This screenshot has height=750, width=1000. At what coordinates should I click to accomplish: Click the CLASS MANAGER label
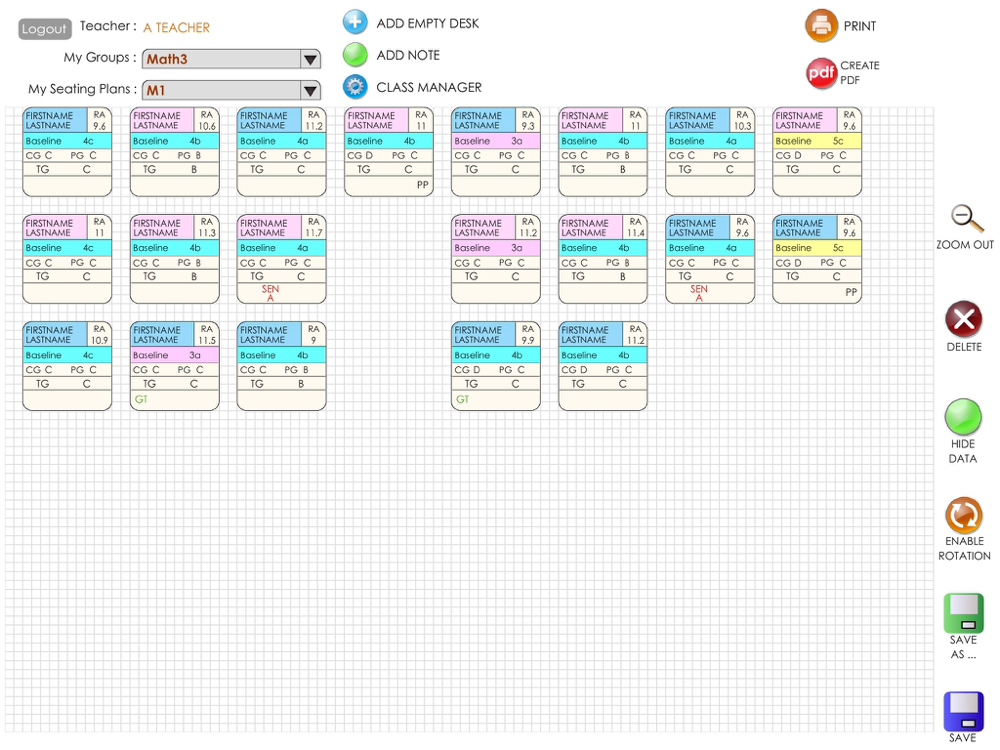pyautogui.click(x=429, y=87)
